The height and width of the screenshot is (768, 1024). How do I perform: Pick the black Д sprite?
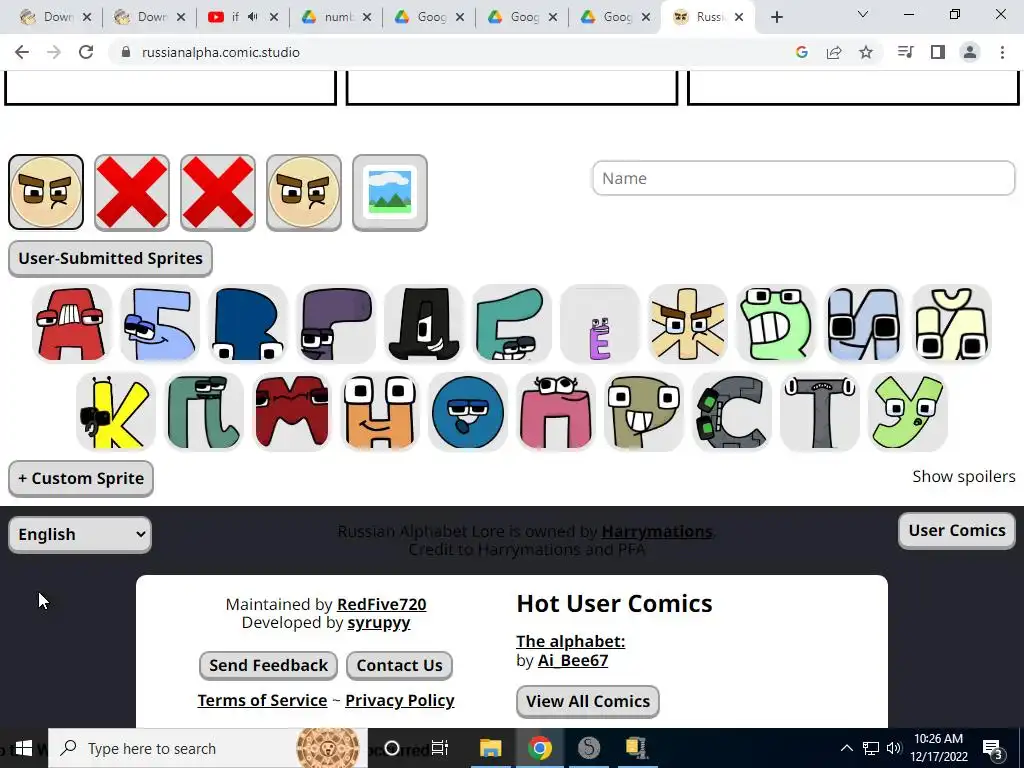coord(424,323)
